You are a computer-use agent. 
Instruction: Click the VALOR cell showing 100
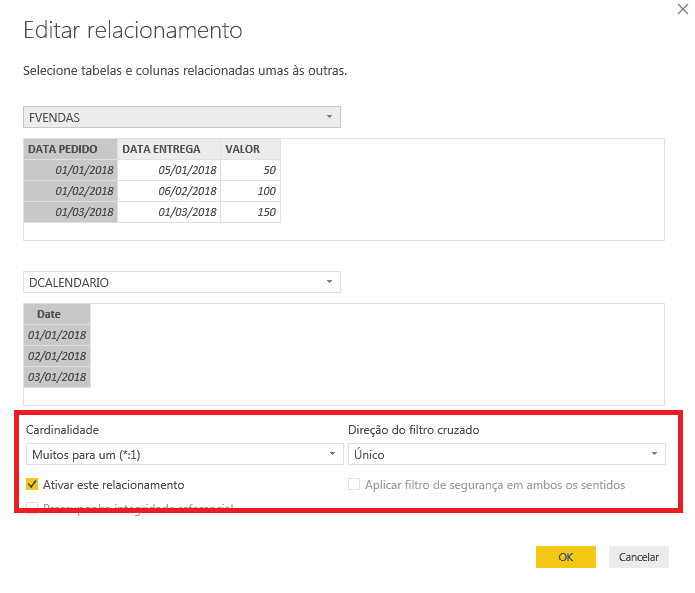[x=250, y=191]
